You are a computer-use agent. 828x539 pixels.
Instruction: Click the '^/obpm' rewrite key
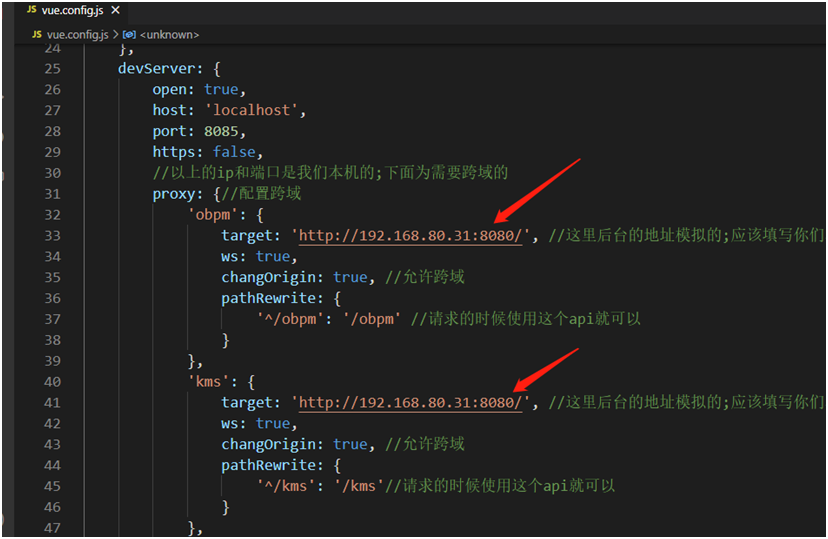290,319
